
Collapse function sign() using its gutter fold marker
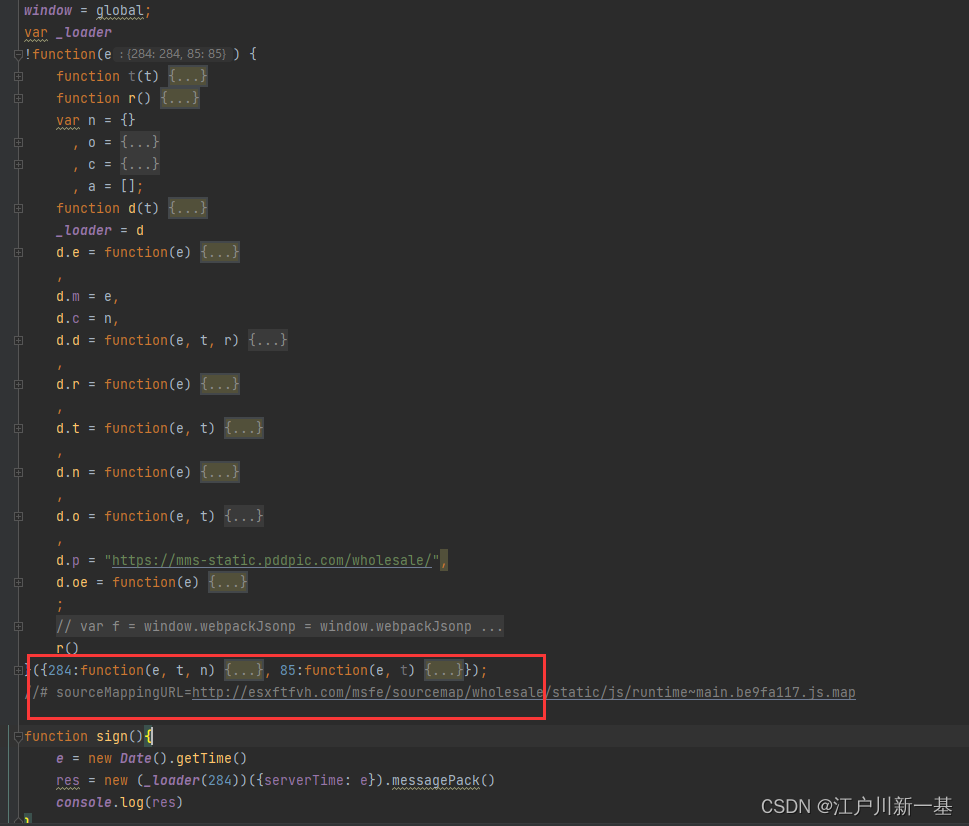point(18,736)
